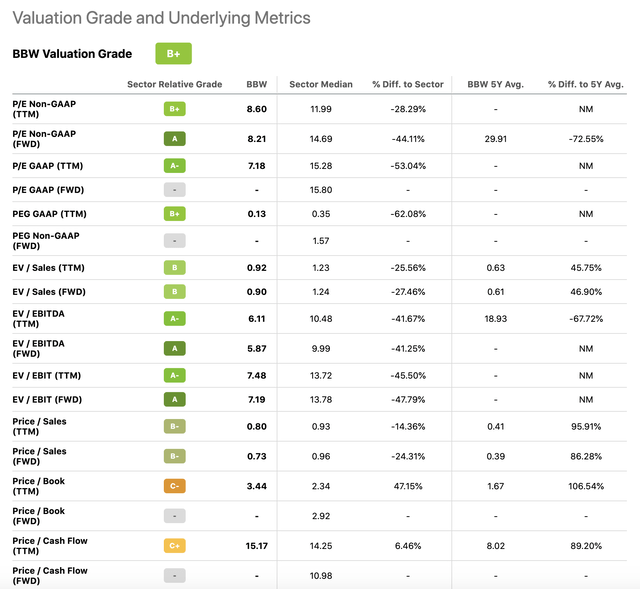Click A- grade badge for P/E GAAP (TTM)
Screen dimensions: 640x589
pyautogui.click(x=175, y=166)
